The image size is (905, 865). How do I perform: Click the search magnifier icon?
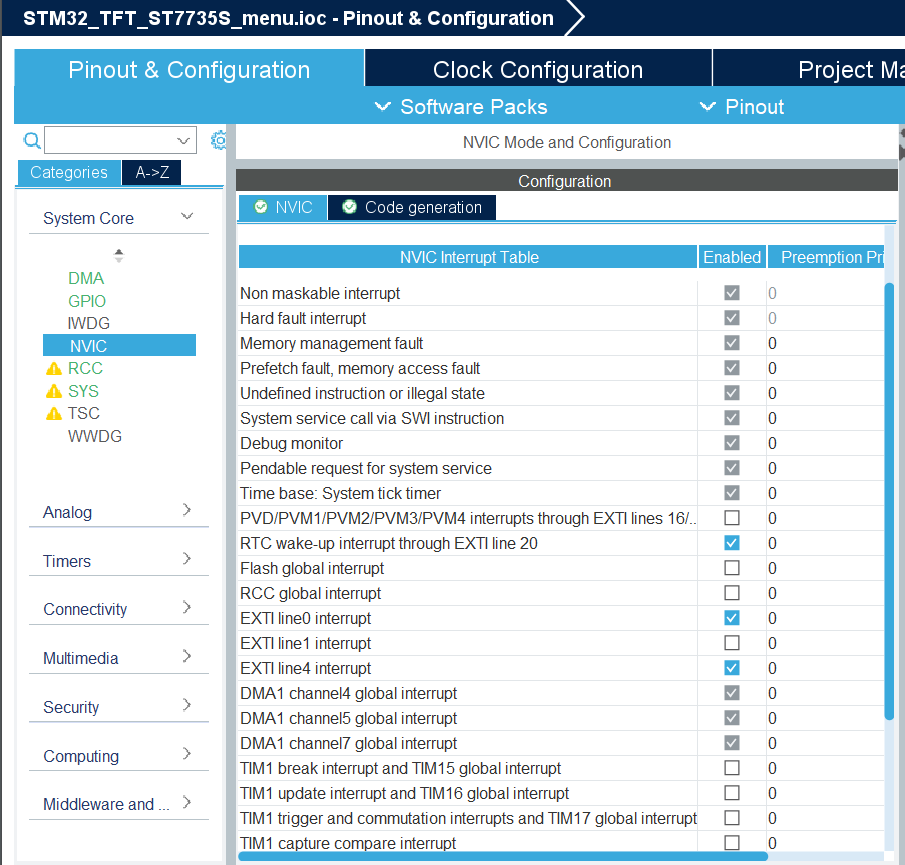32,140
